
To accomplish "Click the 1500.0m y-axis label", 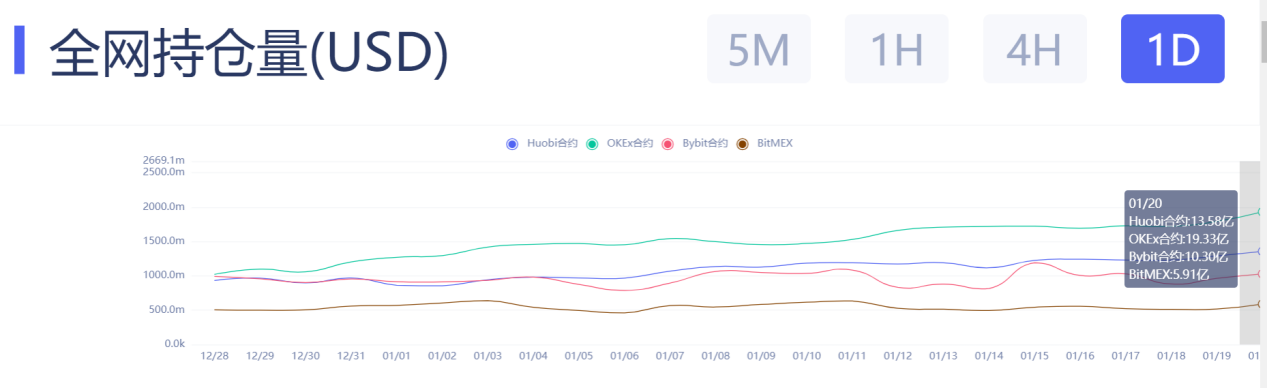I will tap(164, 241).
